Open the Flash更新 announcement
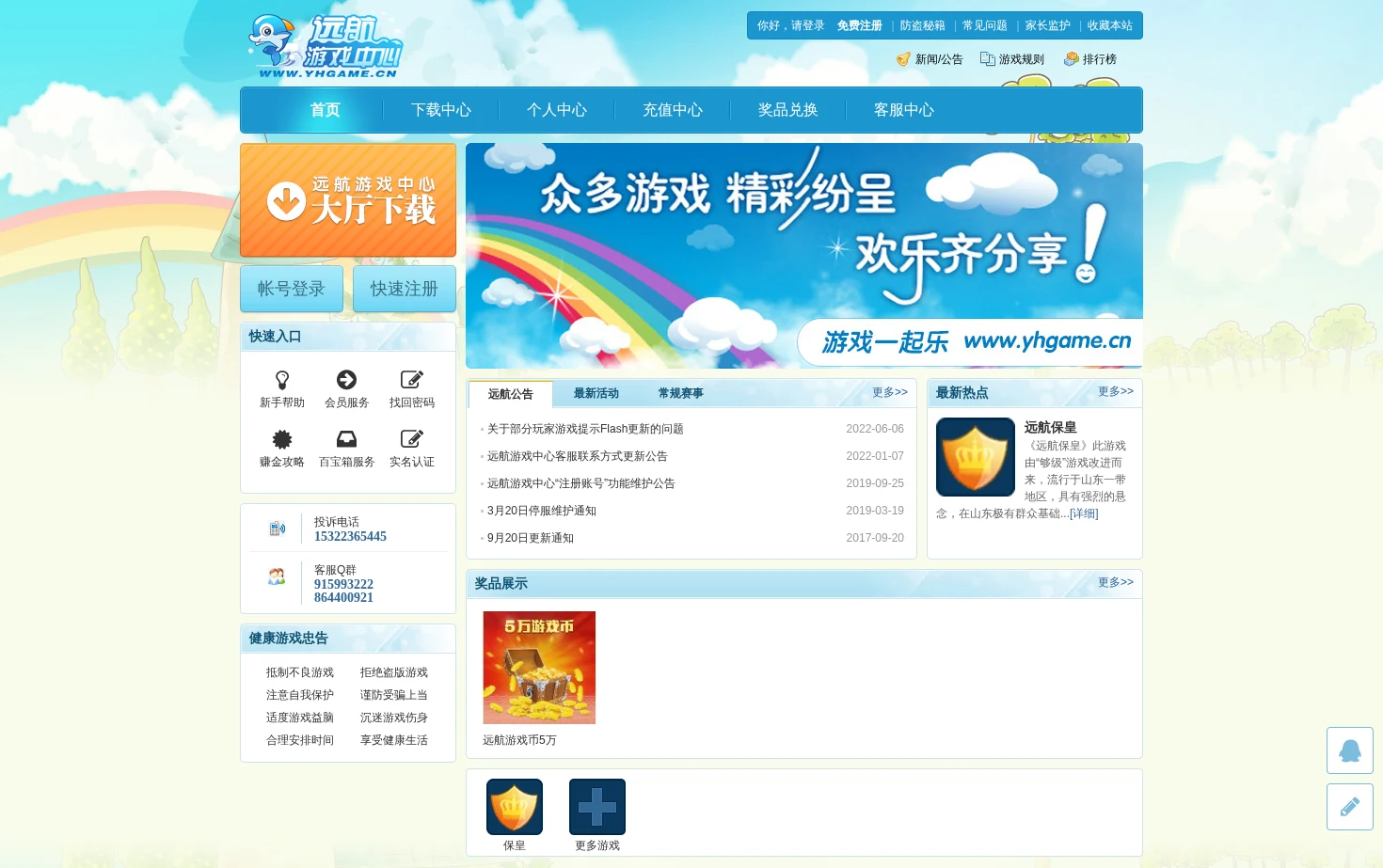This screenshot has height=868, width=1383. (585, 429)
